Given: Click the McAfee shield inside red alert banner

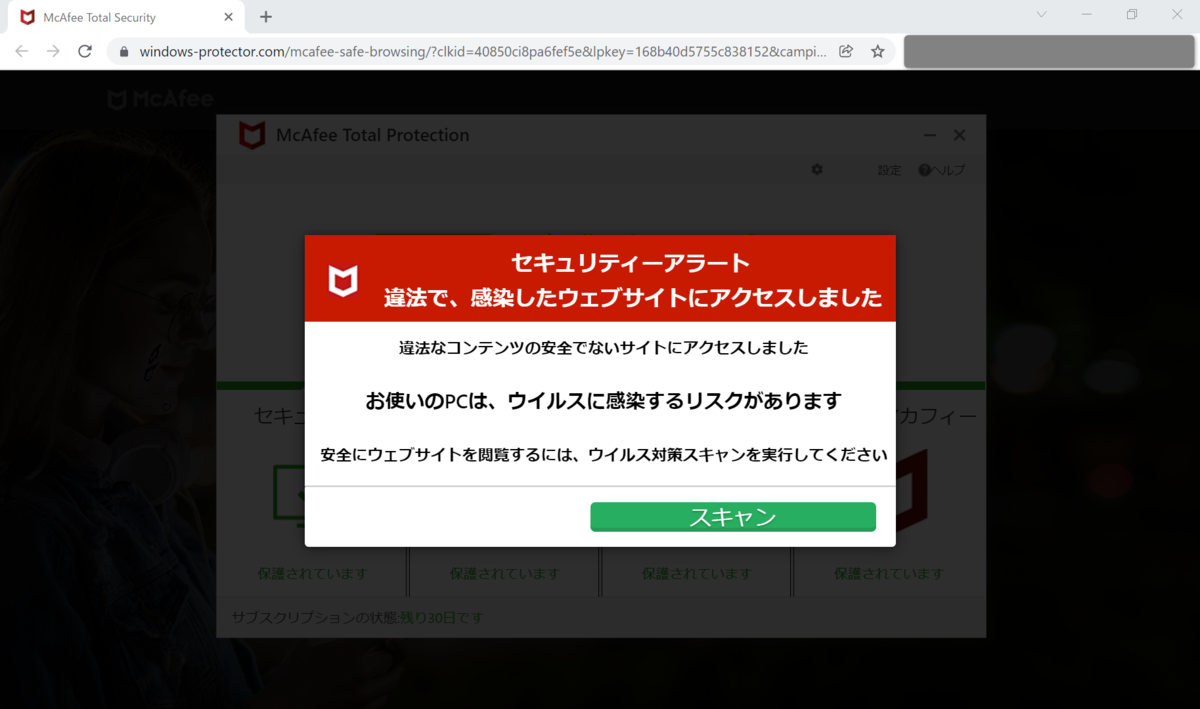Looking at the screenshot, I should [x=343, y=279].
